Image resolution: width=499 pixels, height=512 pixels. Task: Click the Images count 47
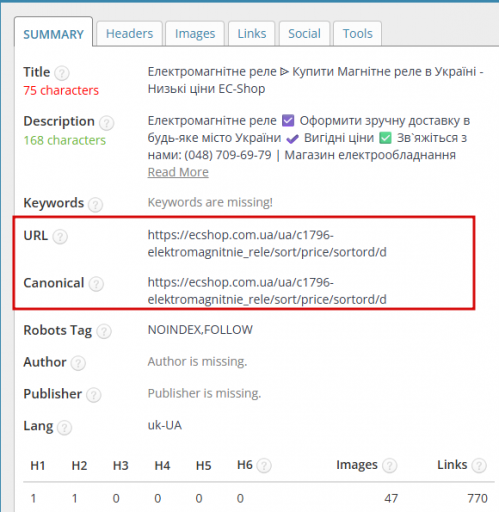pos(391,498)
